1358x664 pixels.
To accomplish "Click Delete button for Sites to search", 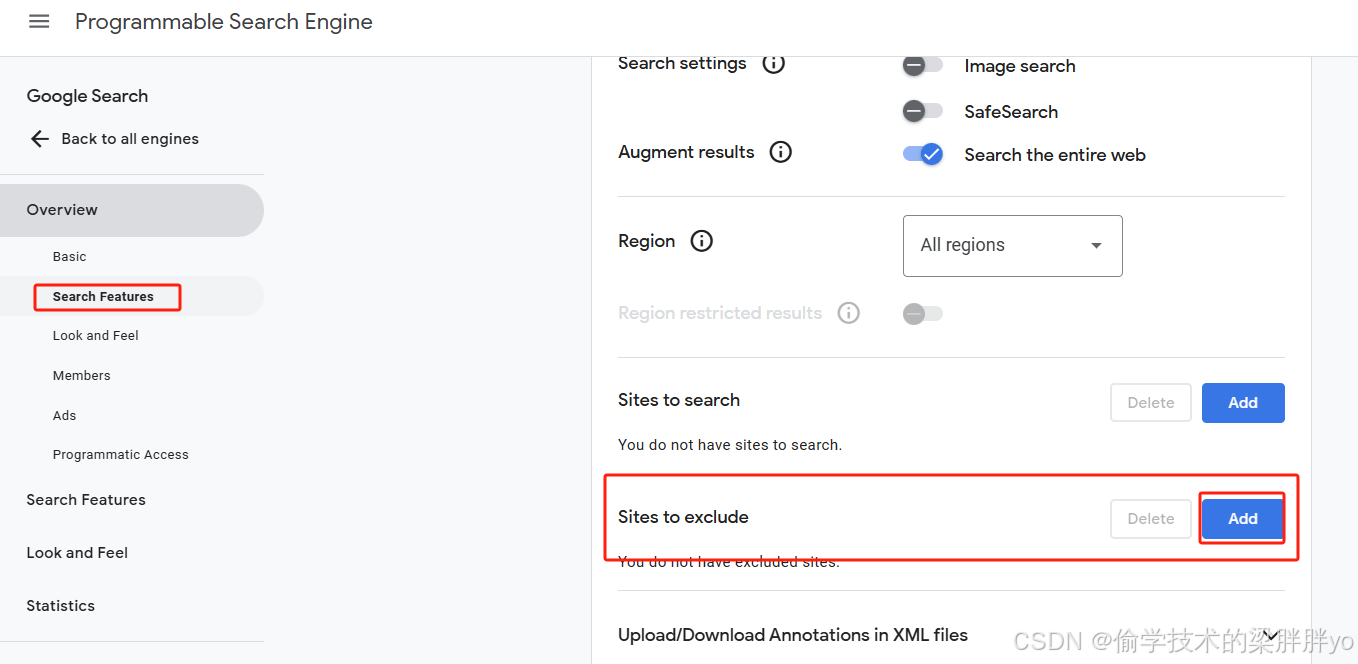I will [1151, 402].
